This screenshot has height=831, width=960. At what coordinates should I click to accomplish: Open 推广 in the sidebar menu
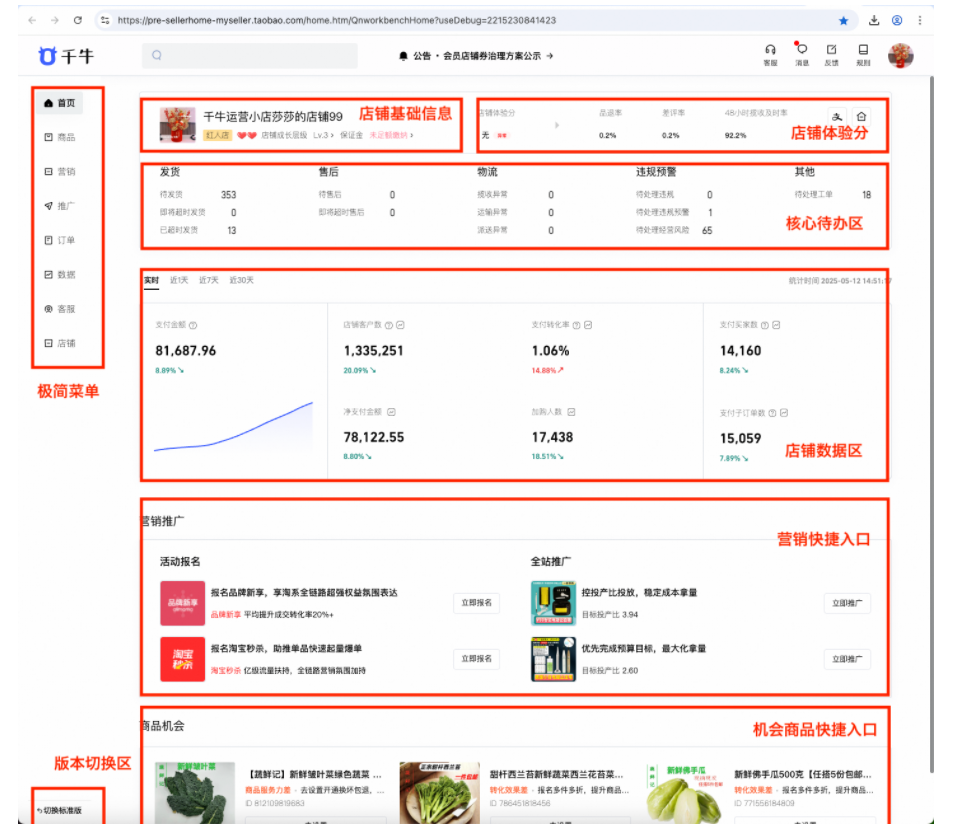coord(59,206)
